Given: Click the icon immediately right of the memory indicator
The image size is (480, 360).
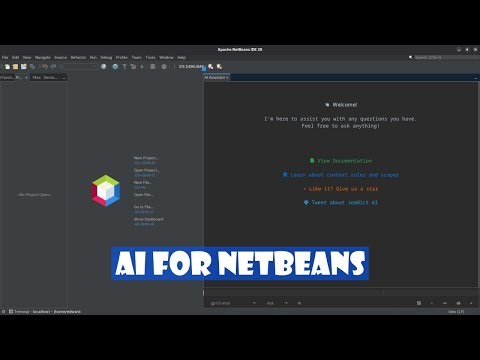Looking at the screenshot, I should 211,67.
